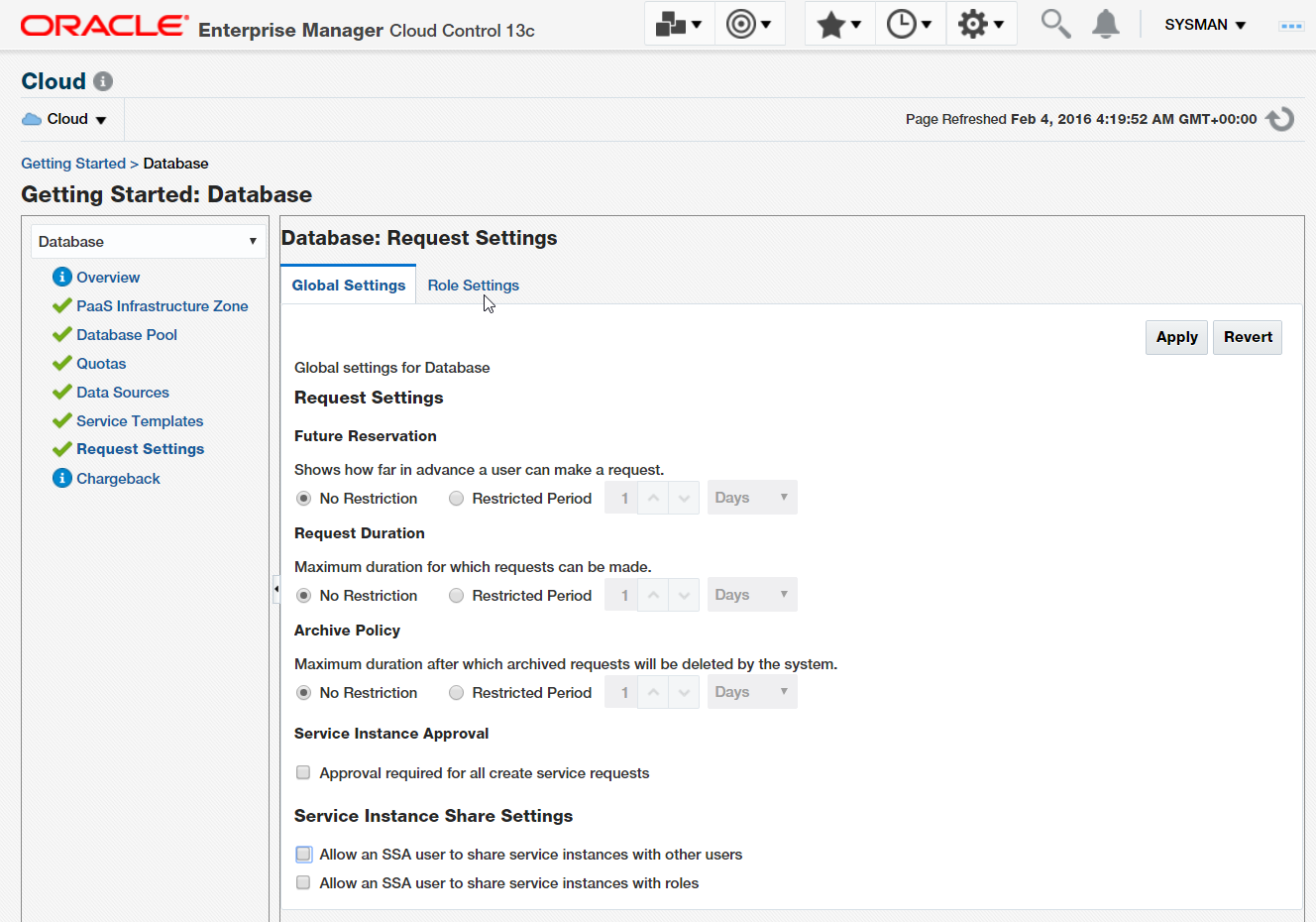Increase Future Reservation period value
Image resolution: width=1316 pixels, height=922 pixels.
pyautogui.click(x=653, y=498)
